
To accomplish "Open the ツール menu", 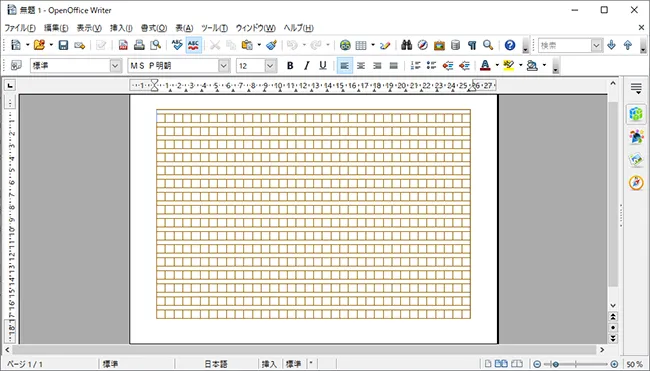I will pyautogui.click(x=214, y=28).
